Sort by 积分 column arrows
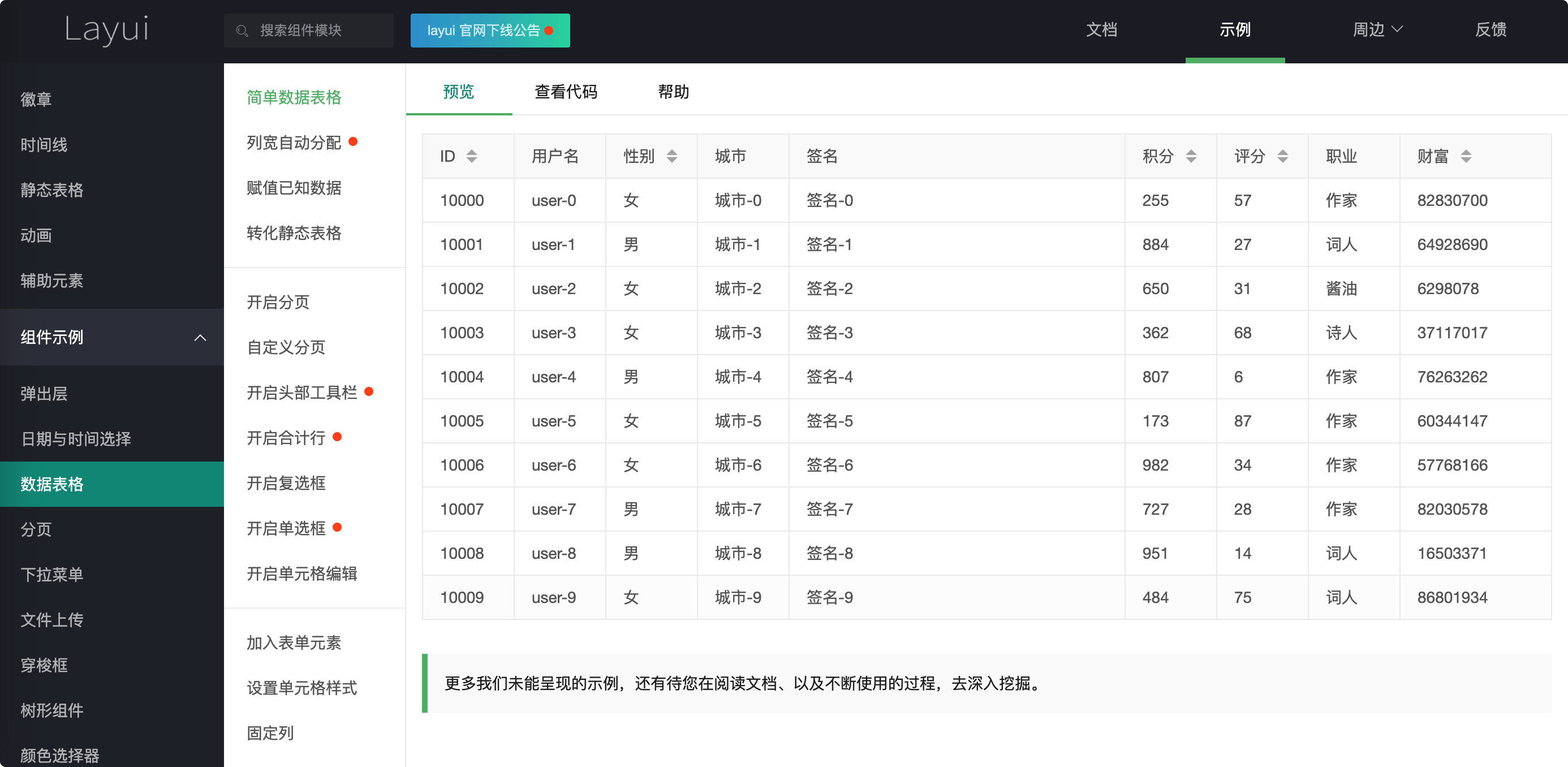This screenshot has height=767, width=1568. point(1191,157)
